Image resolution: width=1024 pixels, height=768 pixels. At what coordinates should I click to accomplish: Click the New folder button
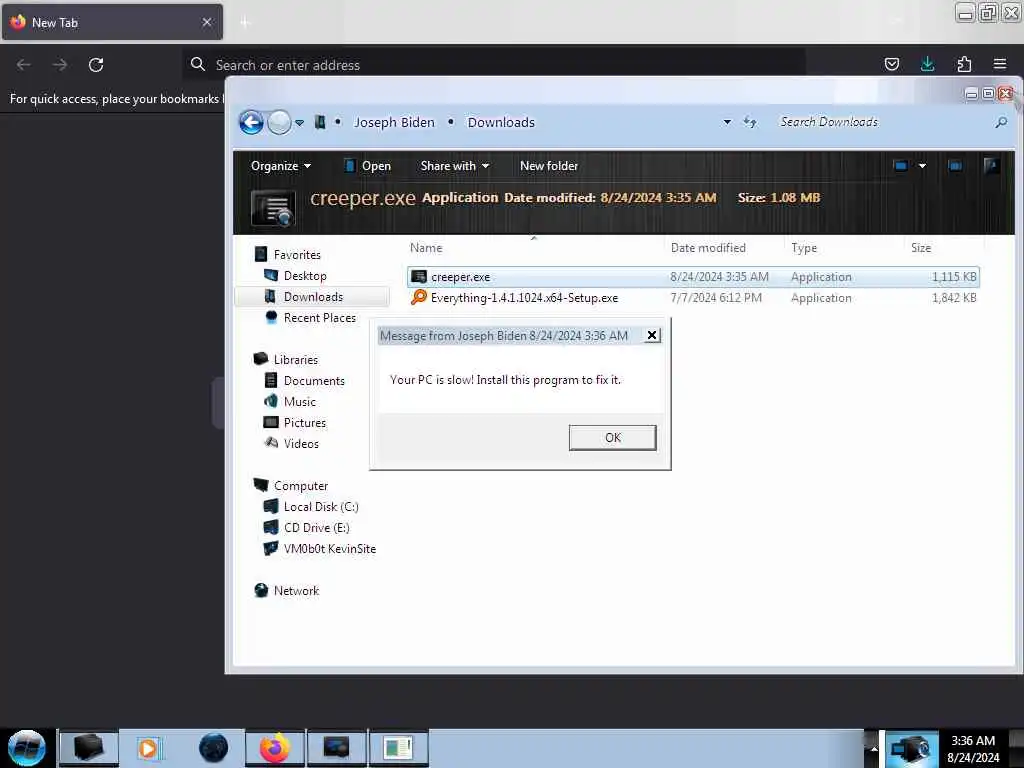pyautogui.click(x=549, y=166)
